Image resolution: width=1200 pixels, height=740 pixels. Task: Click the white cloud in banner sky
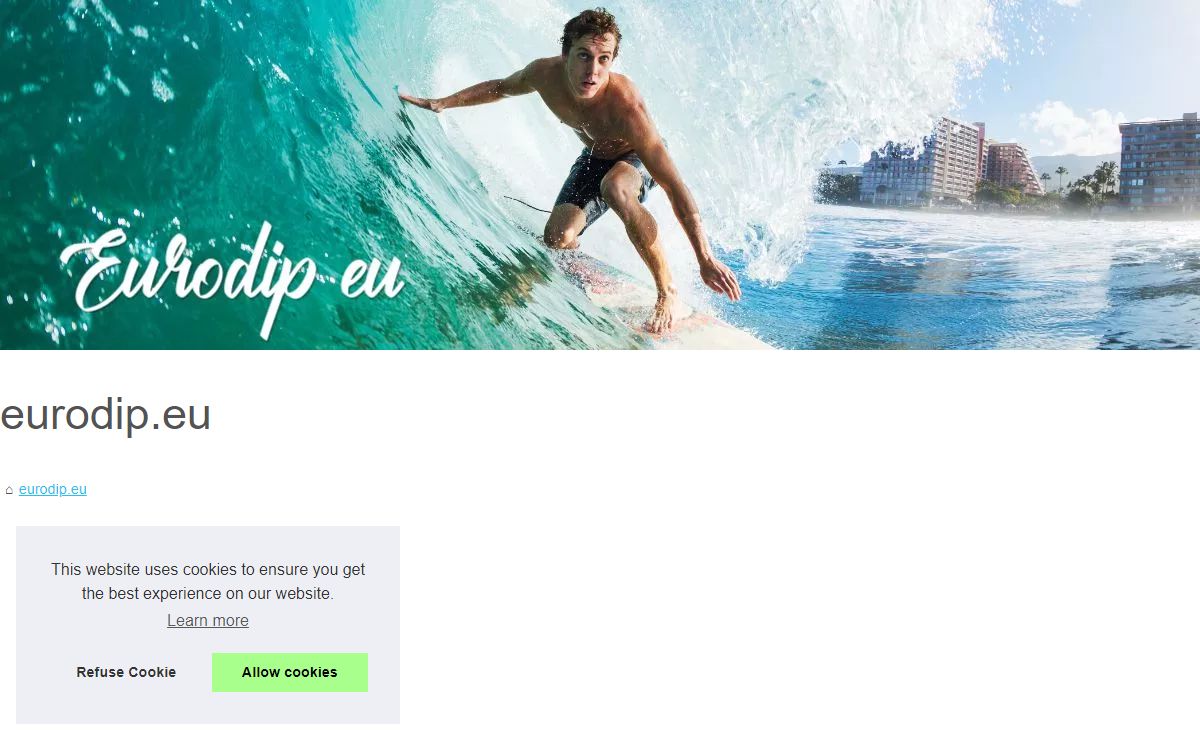(x=1070, y=128)
